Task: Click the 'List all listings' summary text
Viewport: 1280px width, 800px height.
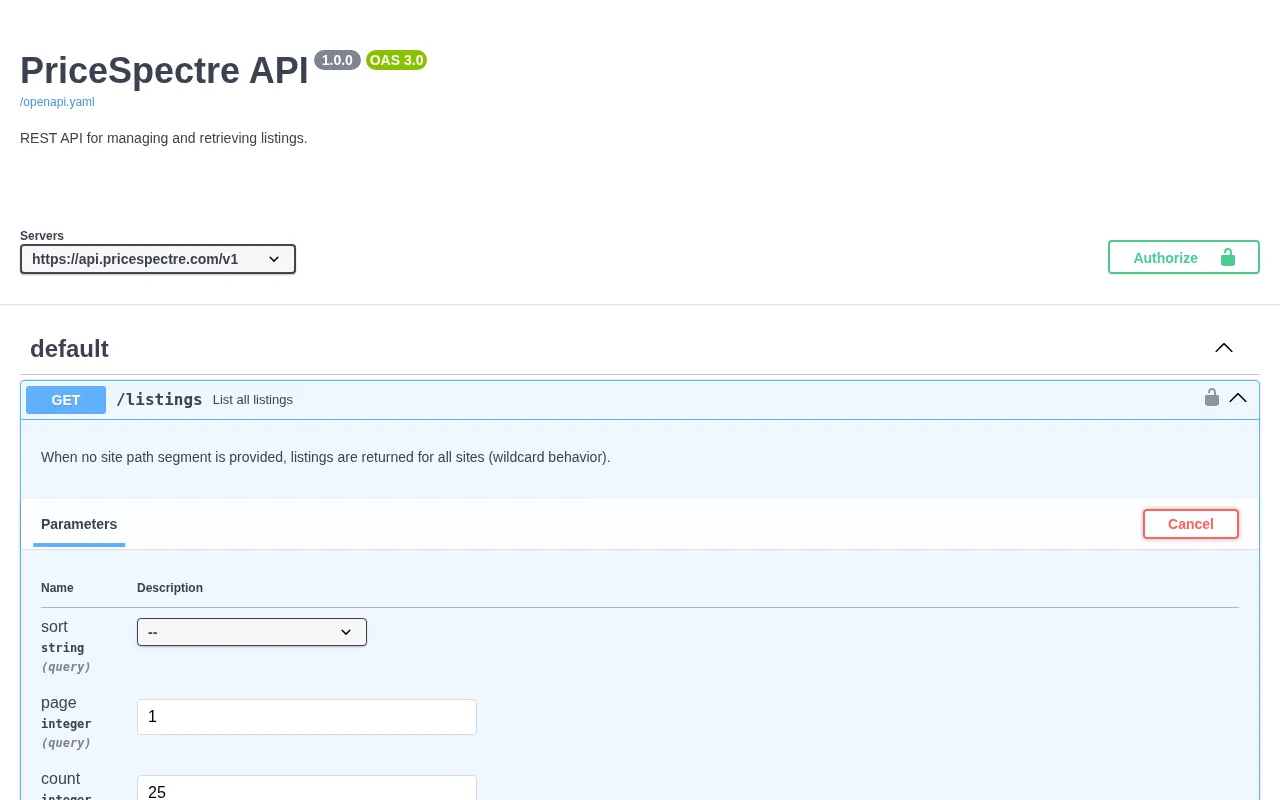Action: tap(253, 400)
